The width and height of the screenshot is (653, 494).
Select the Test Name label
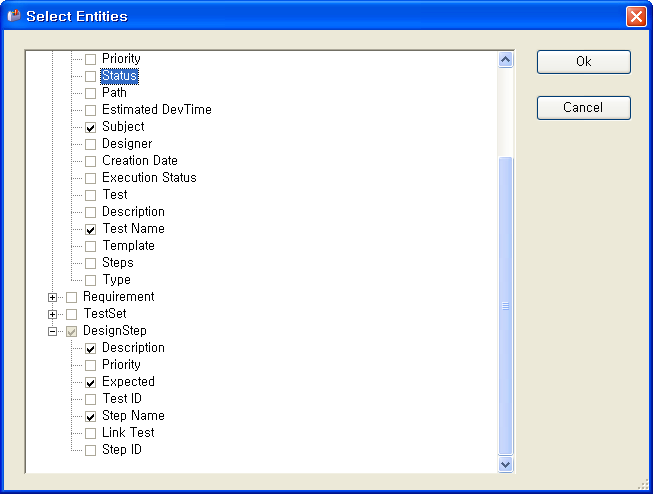pos(133,229)
